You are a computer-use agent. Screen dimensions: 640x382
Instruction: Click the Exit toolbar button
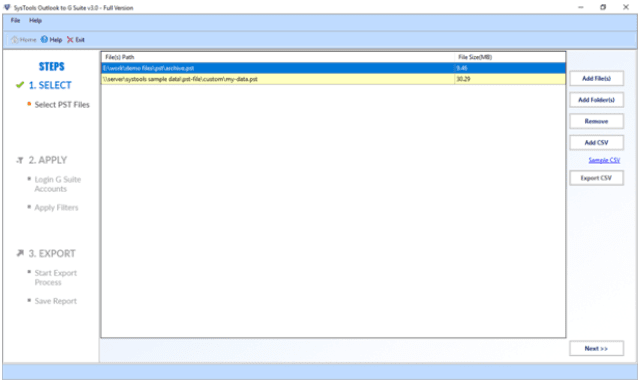pos(76,40)
